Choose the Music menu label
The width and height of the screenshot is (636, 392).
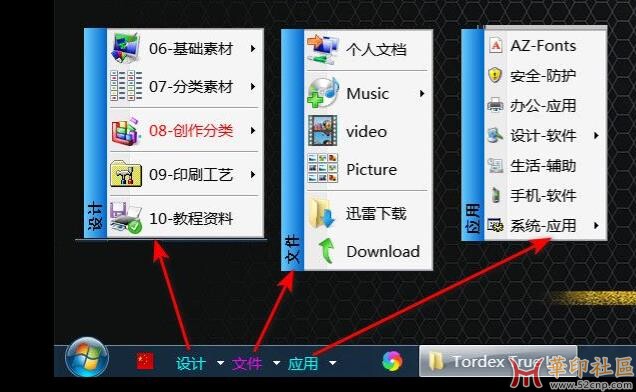click(367, 94)
